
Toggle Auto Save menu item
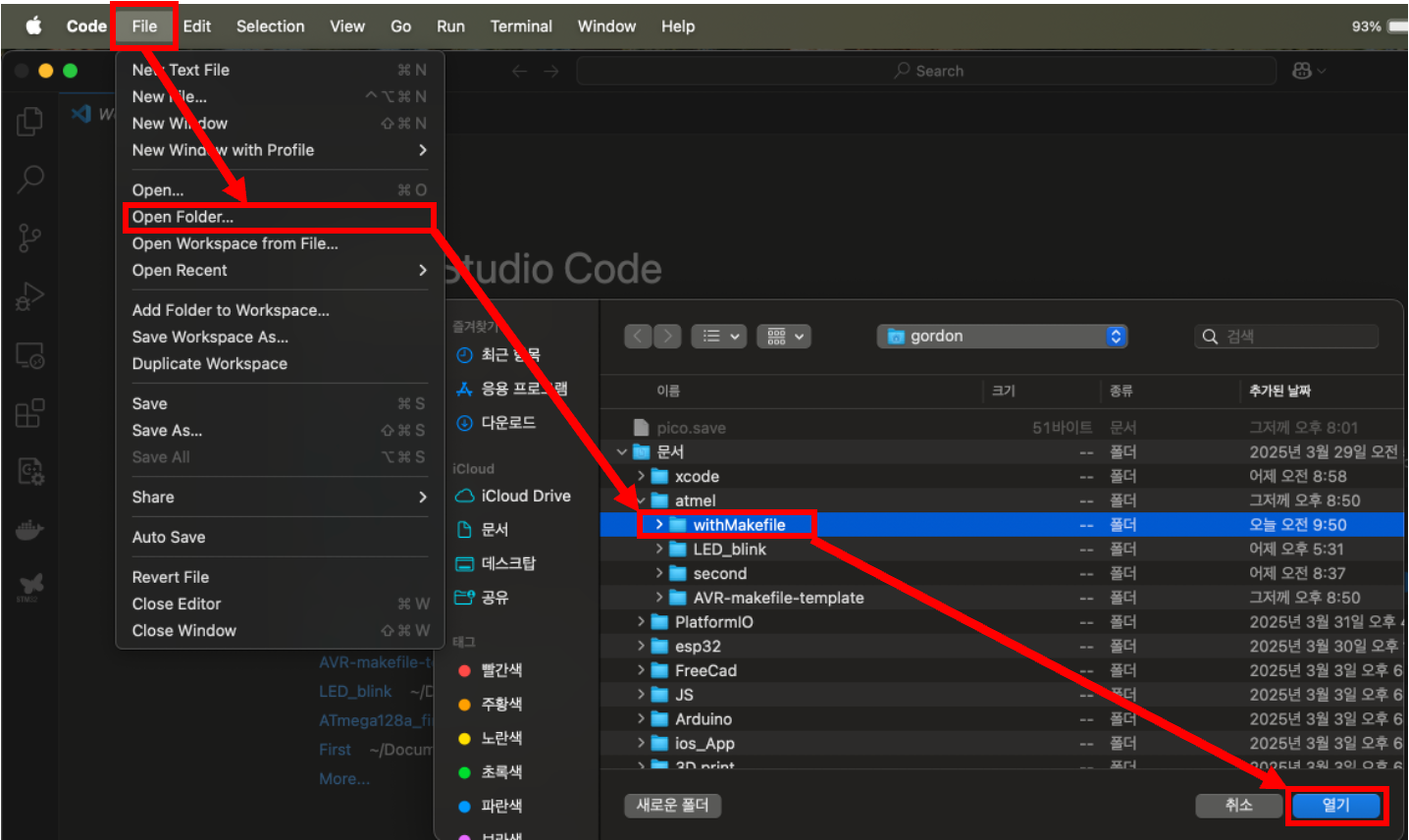pos(279,537)
